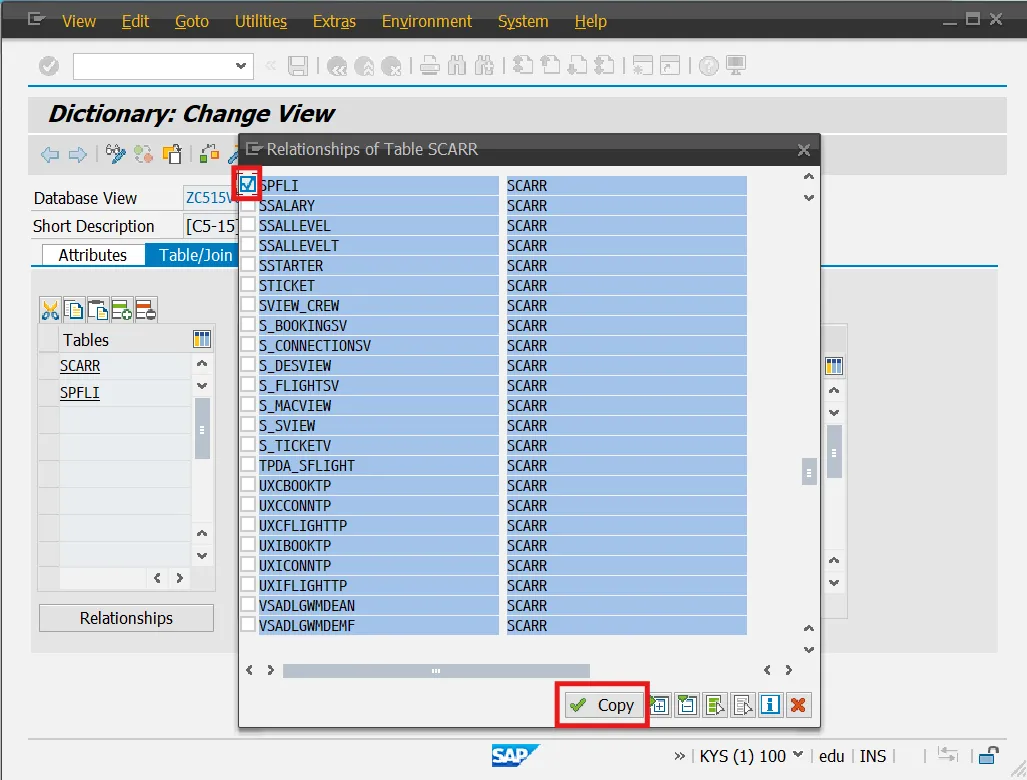The height and width of the screenshot is (780, 1027).
Task: Click the dialog list scroll-up arrow at top right
Action: click(x=809, y=176)
